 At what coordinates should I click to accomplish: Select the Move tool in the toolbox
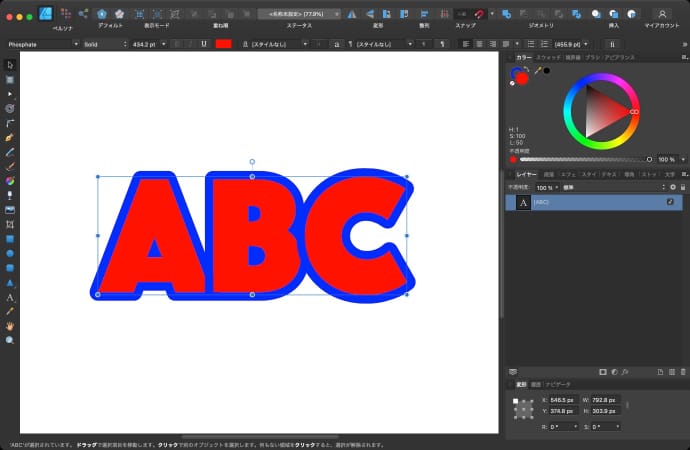10,65
